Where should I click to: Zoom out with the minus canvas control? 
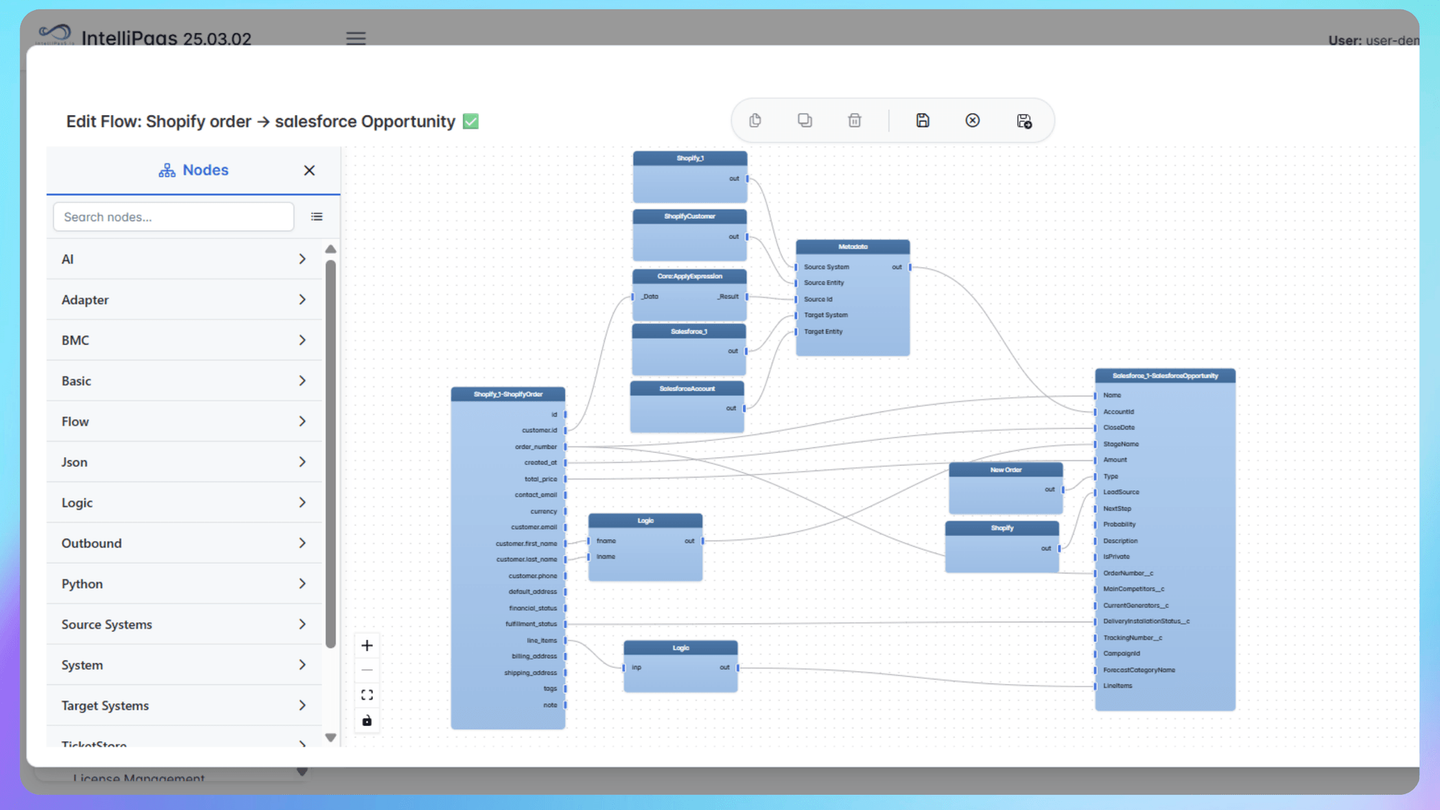(x=367, y=670)
